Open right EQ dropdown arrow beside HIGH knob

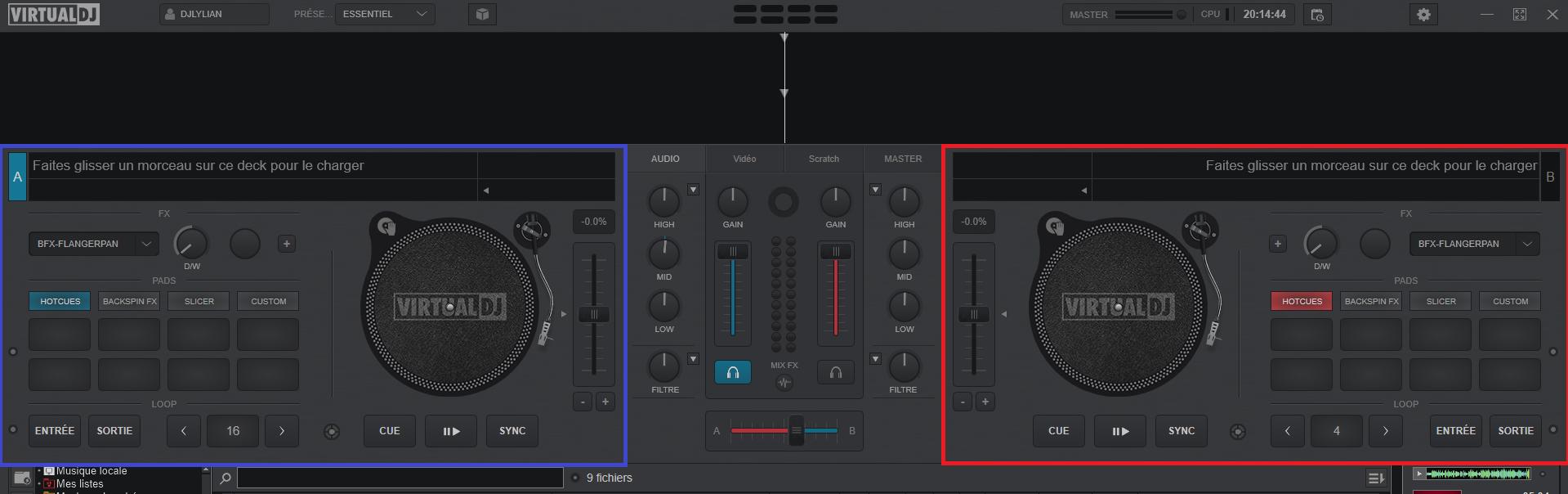(x=875, y=190)
